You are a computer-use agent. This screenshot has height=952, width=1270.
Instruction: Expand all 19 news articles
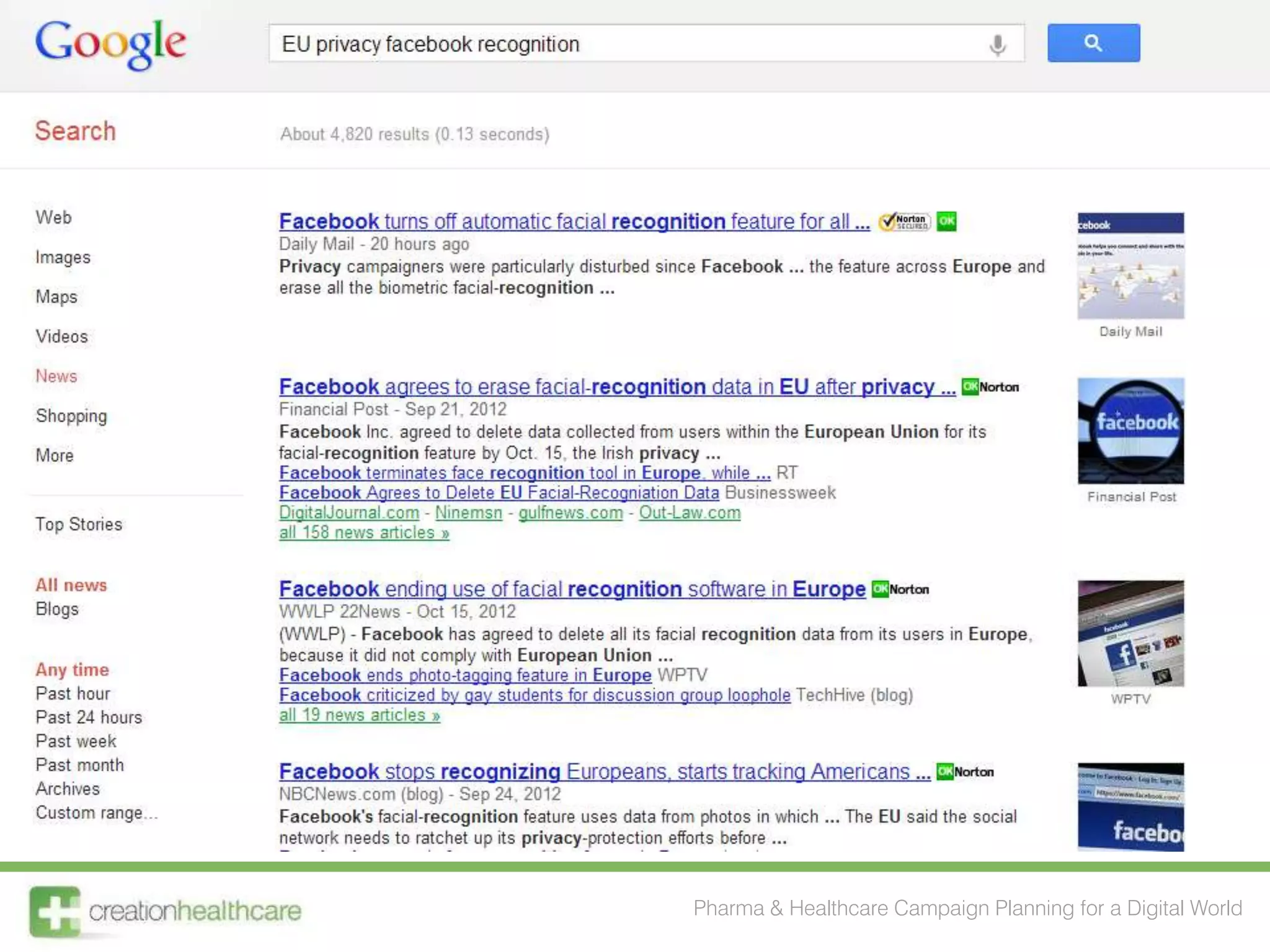point(360,715)
